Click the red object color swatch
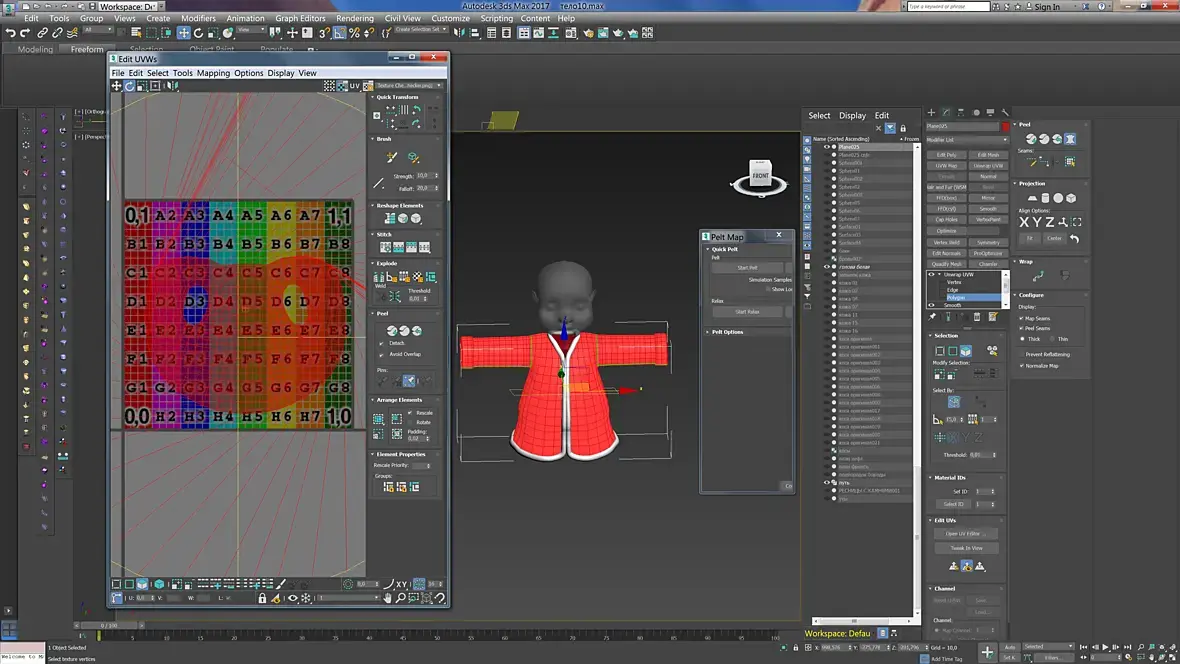The image size is (1180, 664). point(1005,126)
